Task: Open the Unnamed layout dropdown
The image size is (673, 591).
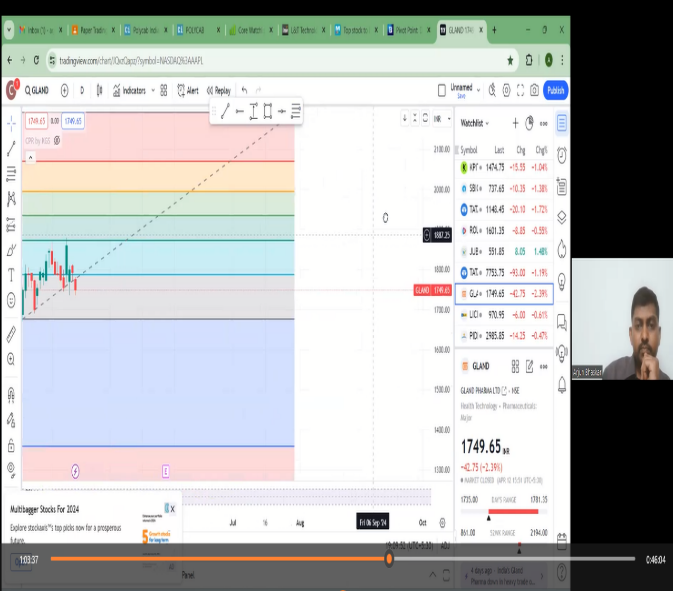Action: click(x=478, y=90)
